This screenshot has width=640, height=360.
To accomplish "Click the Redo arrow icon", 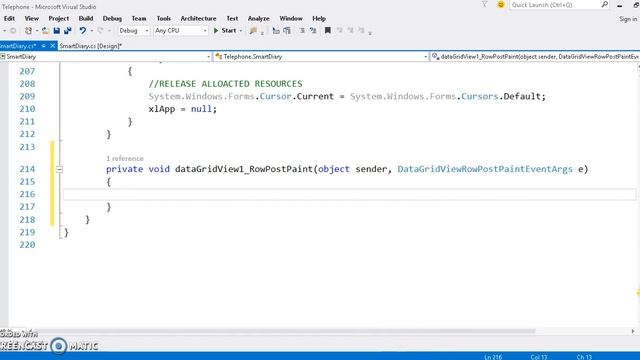I will tap(100, 31).
